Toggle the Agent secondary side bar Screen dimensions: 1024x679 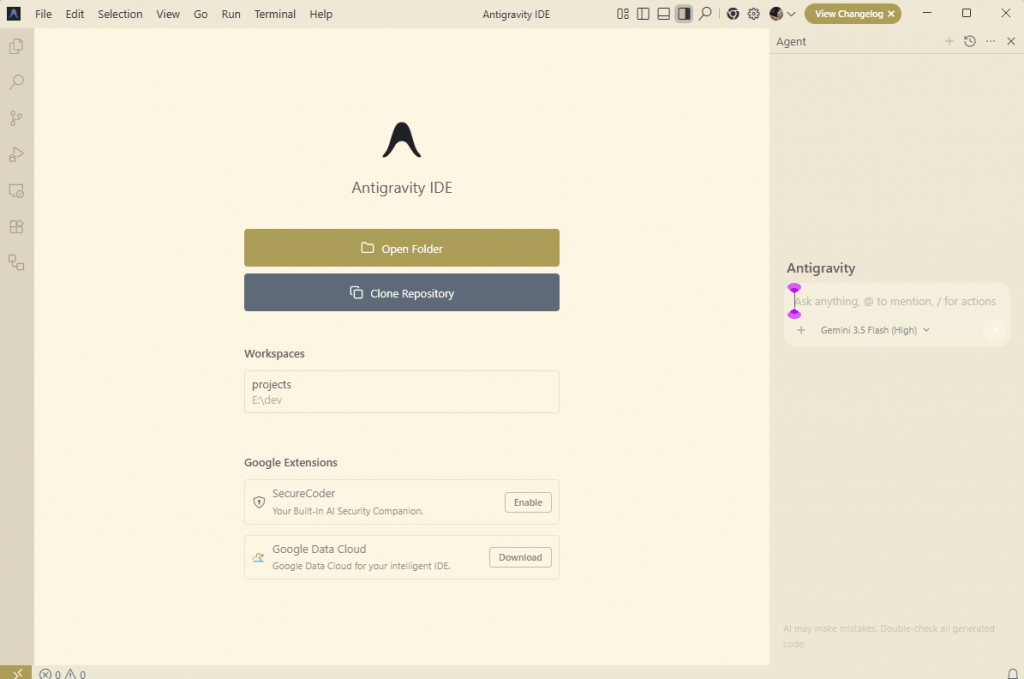[684, 14]
